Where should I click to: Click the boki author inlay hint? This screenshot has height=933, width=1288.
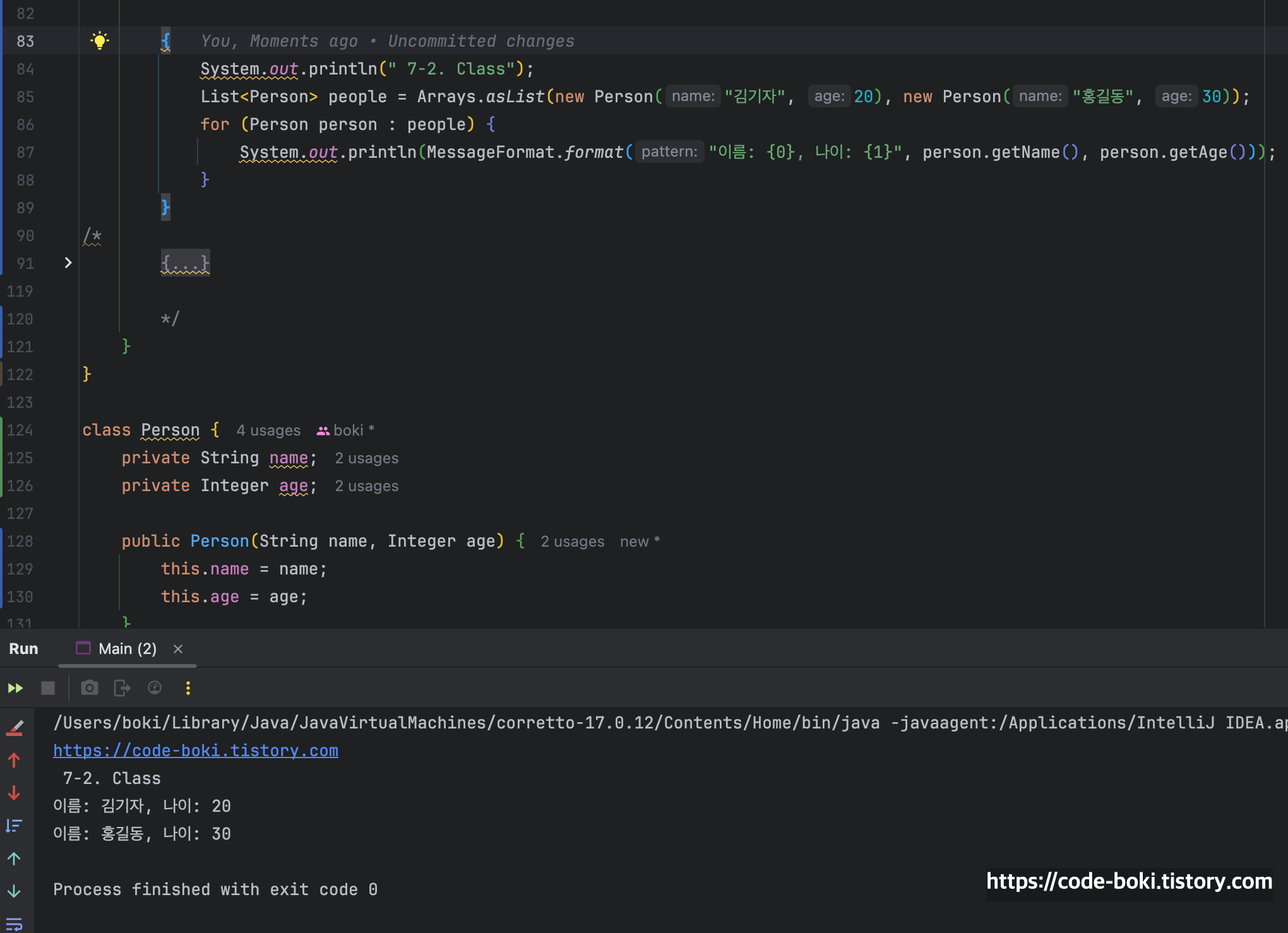tap(346, 431)
